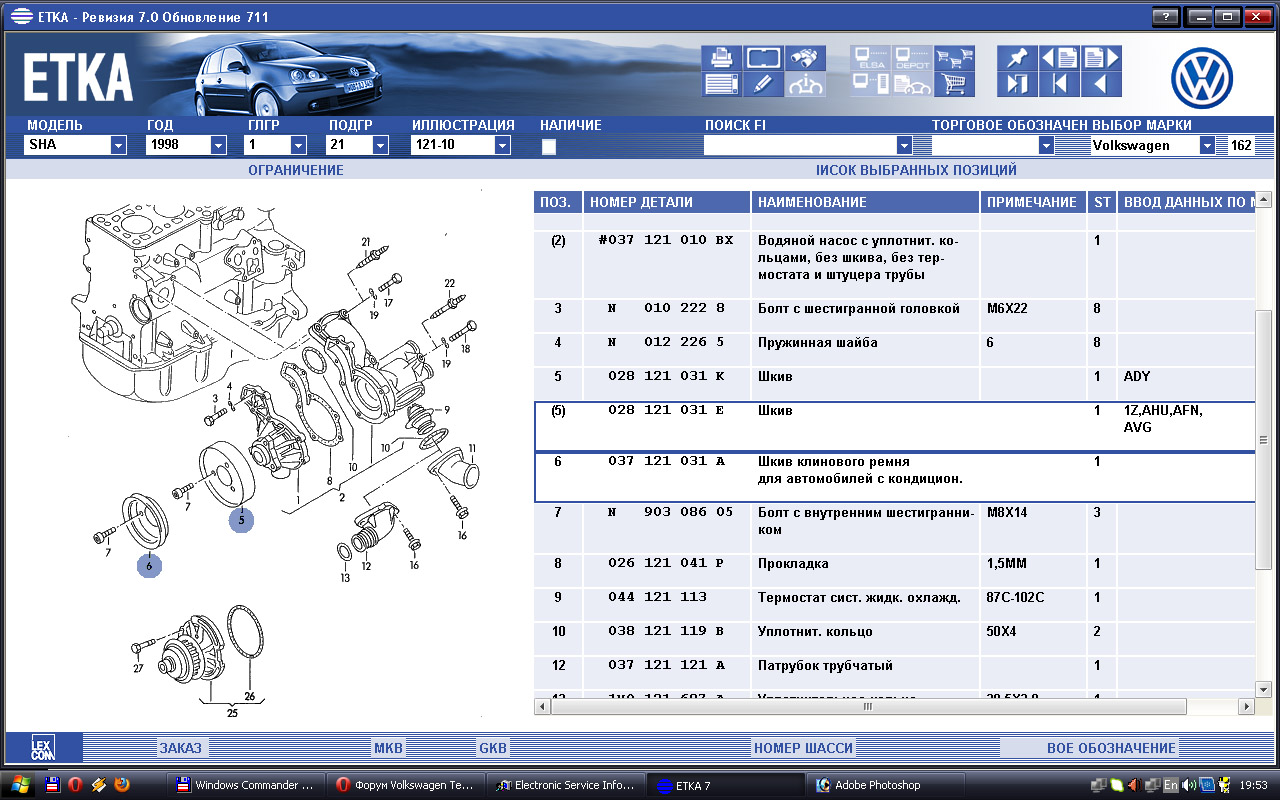Click the ПРИМЕЧАНИЕ column header
This screenshot has height=800, width=1280.
click(1032, 202)
